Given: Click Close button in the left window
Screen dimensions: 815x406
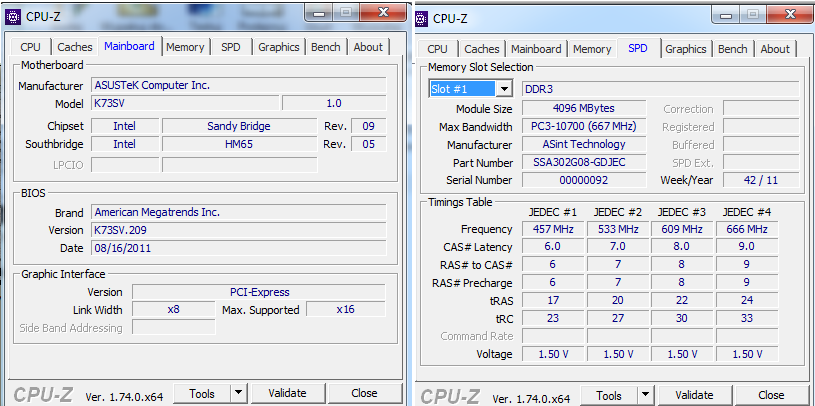Looking at the screenshot, I should point(364,394).
